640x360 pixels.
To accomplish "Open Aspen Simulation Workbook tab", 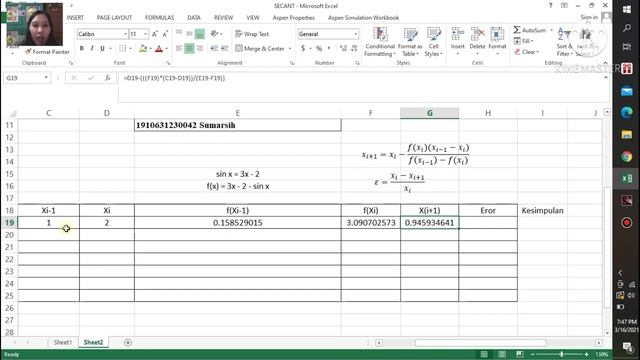I will (x=363, y=18).
